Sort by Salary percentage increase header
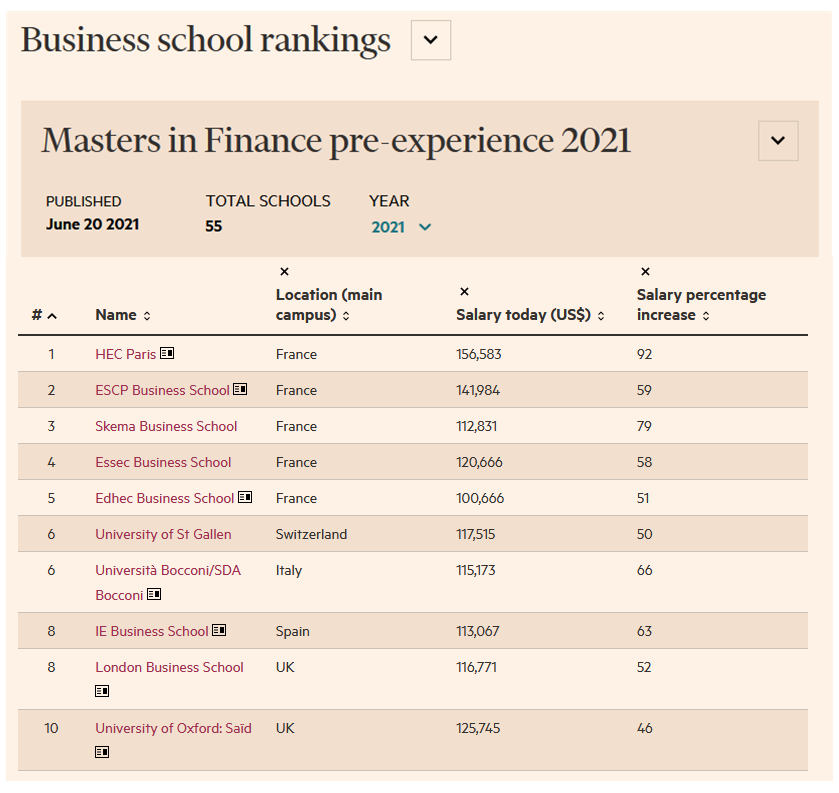The height and width of the screenshot is (793, 839). (701, 305)
